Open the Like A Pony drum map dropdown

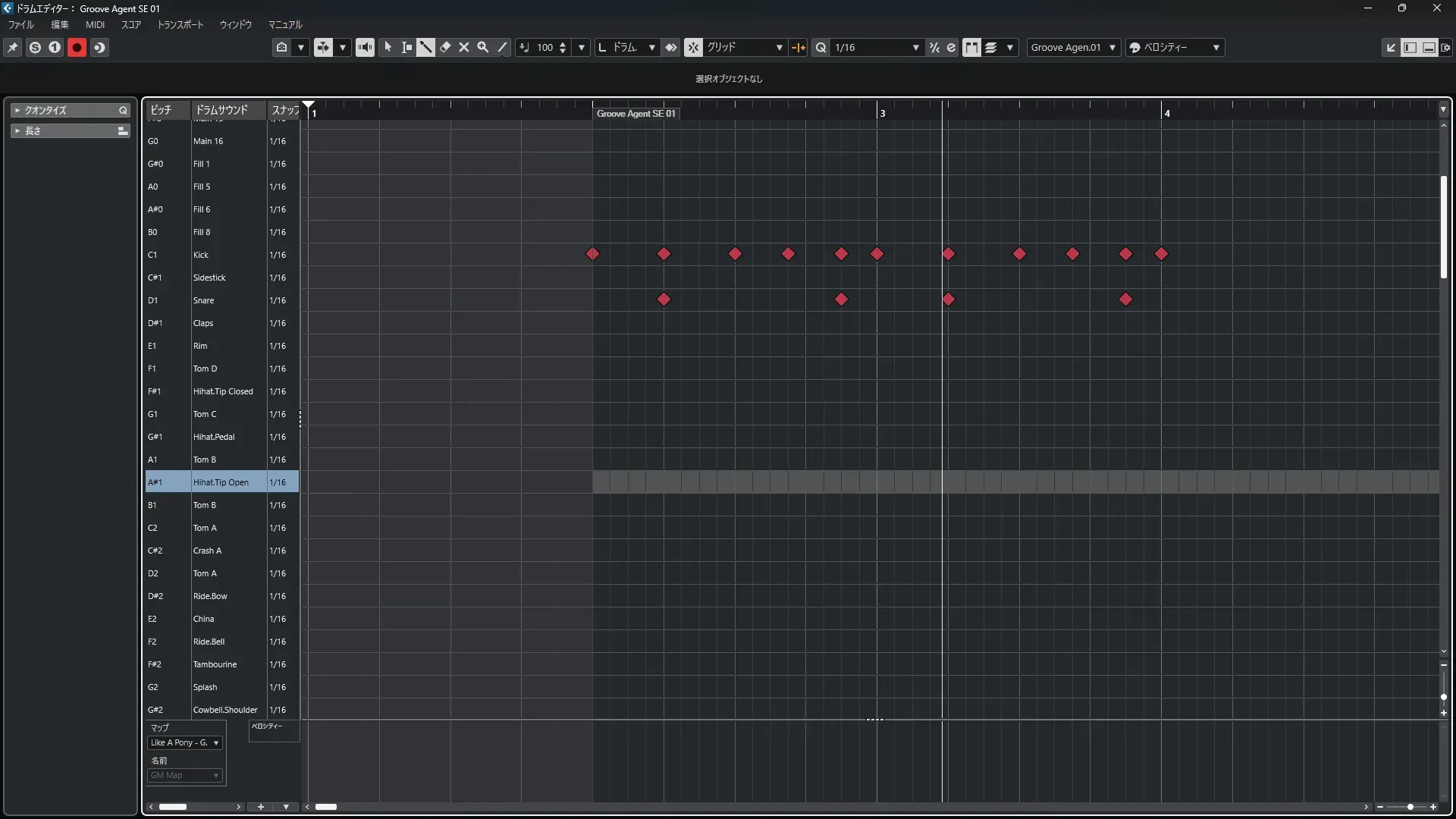click(185, 742)
